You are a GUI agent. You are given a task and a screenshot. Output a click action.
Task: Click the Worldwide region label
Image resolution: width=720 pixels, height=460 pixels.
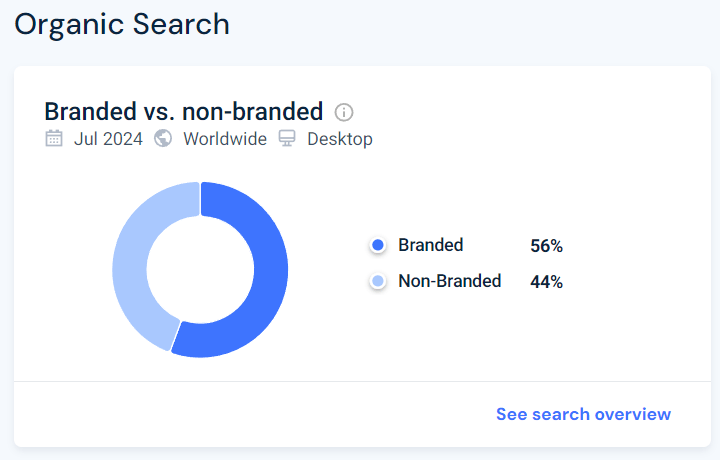[x=224, y=139]
